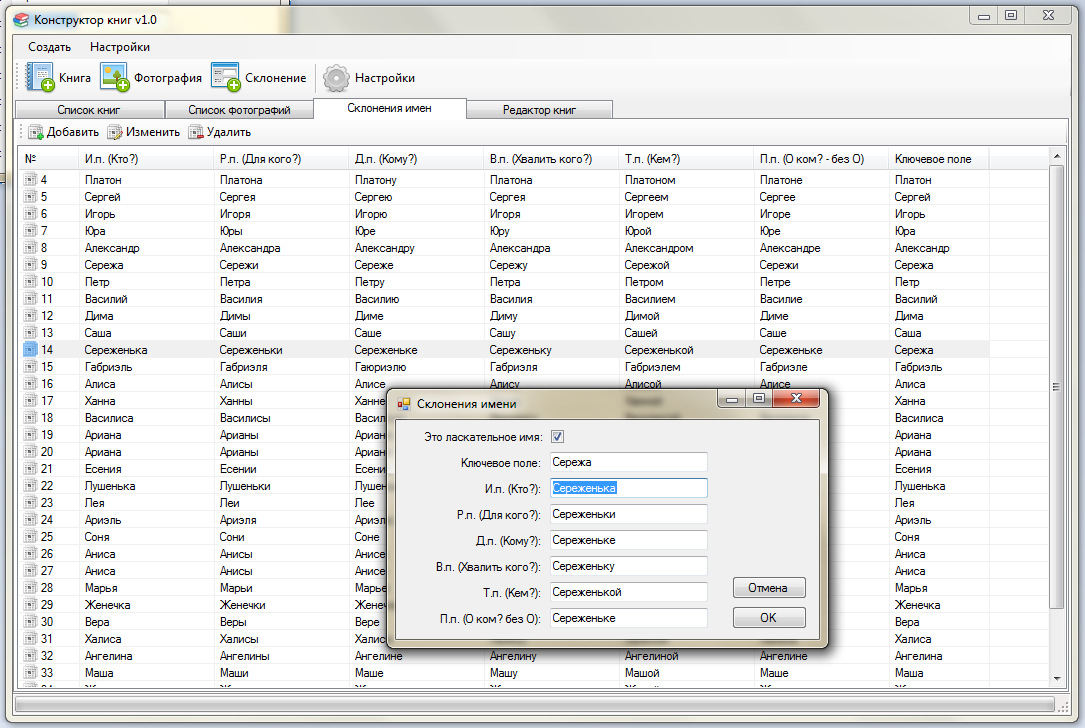Open Настройки via the gear icon
This screenshot has width=1085, height=728.
[336, 78]
